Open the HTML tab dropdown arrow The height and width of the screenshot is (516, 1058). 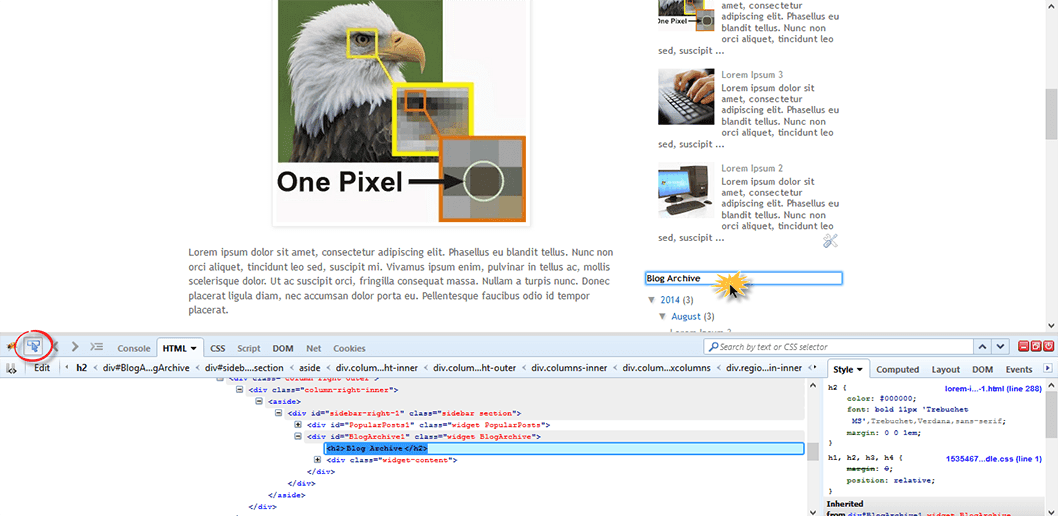coord(194,349)
